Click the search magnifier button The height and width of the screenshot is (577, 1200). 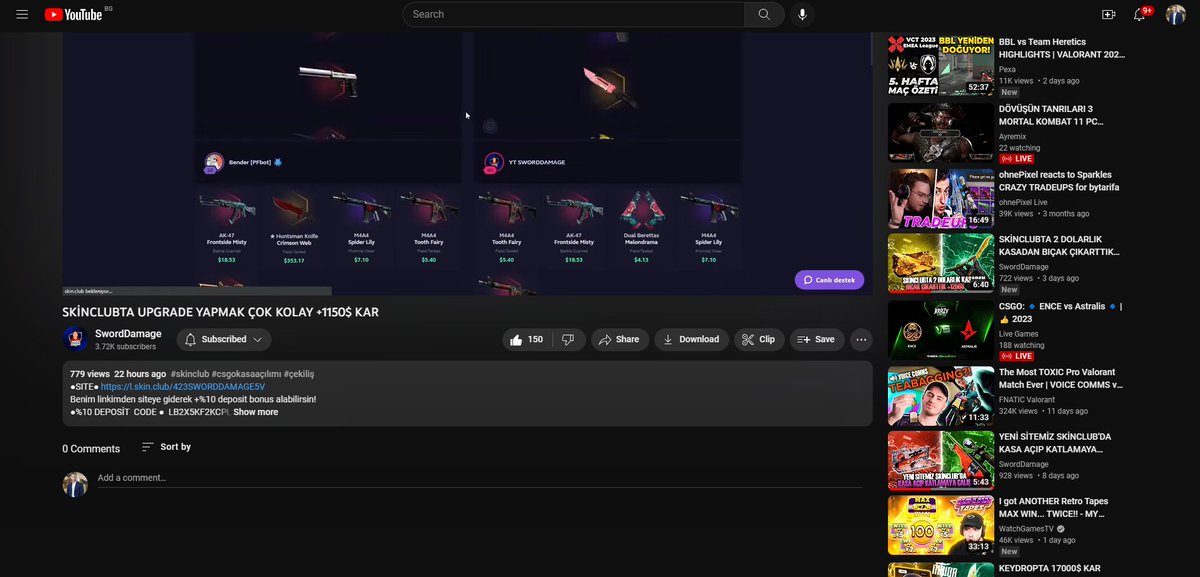click(764, 14)
